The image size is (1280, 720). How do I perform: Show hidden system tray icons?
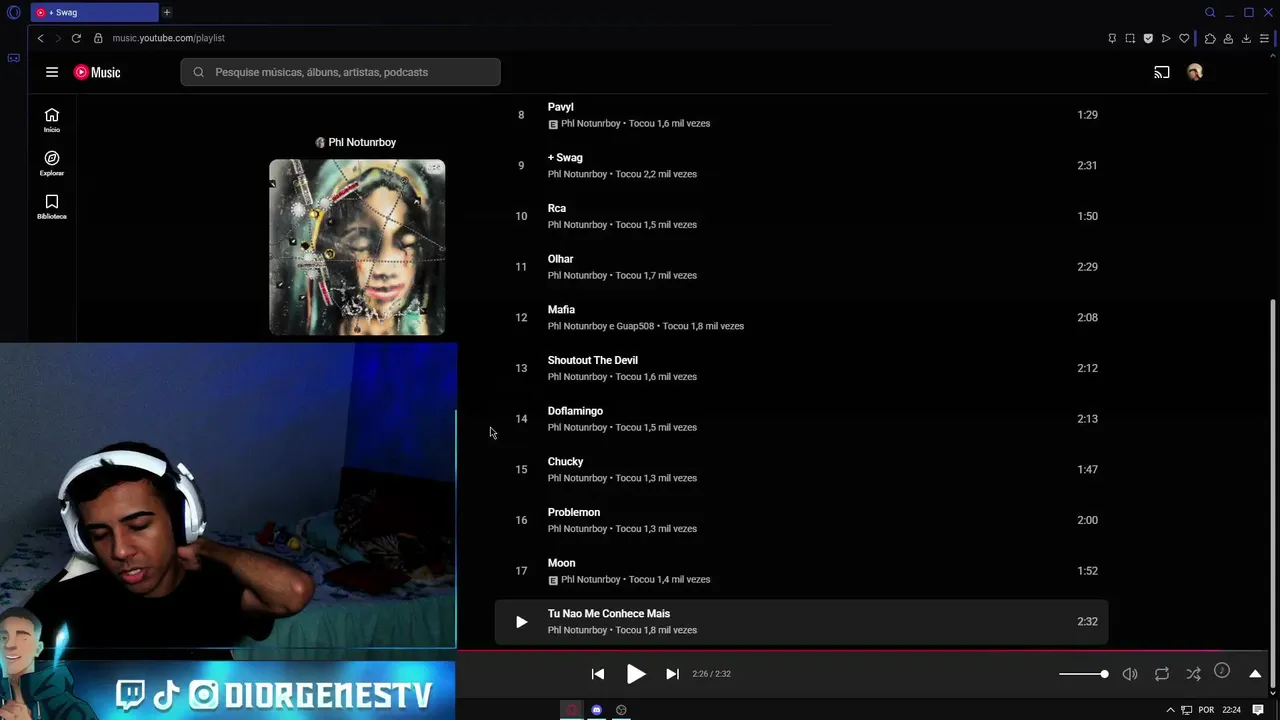pyautogui.click(x=1170, y=710)
